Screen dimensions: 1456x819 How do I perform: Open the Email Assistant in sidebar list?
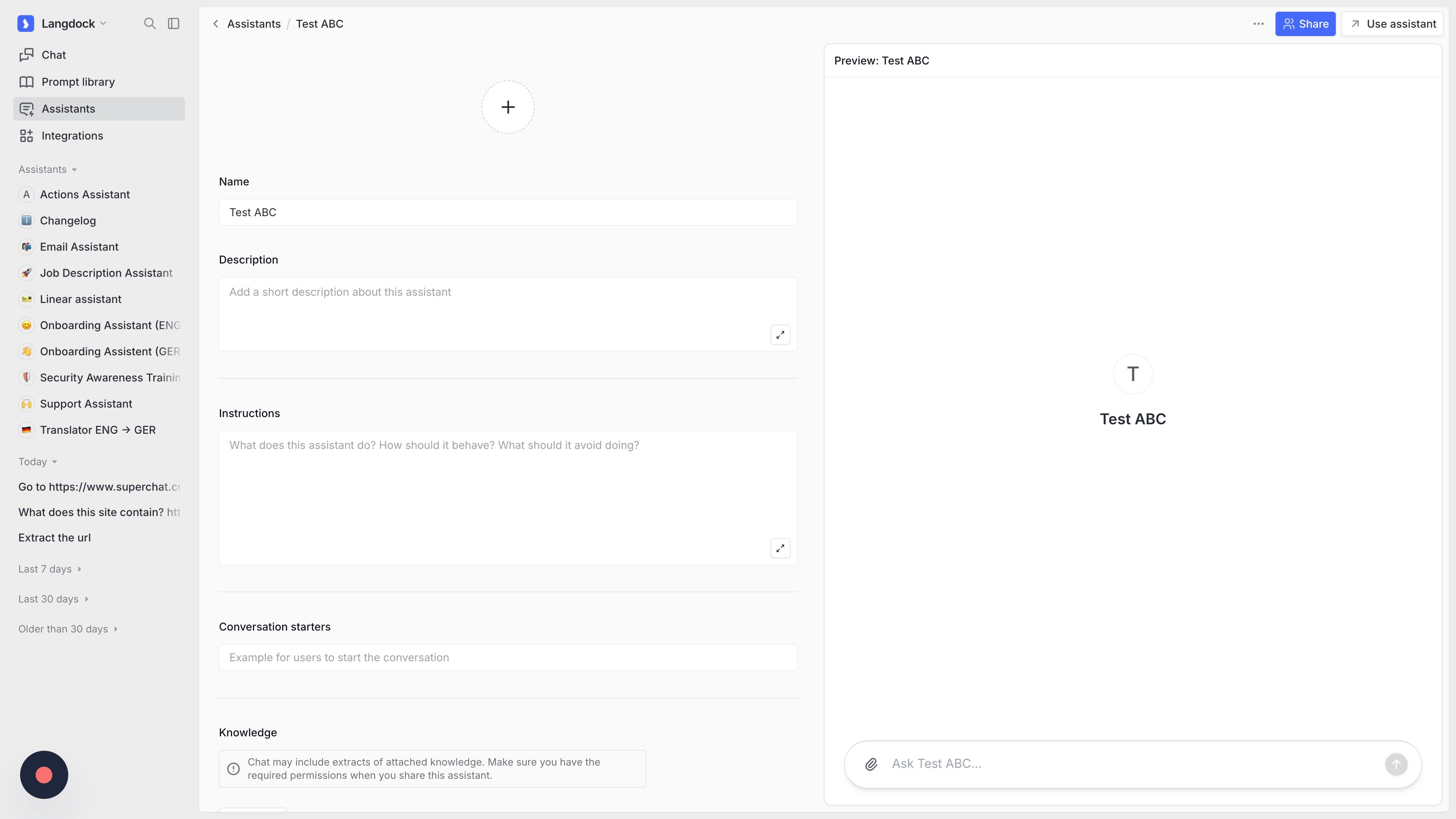[x=79, y=247]
